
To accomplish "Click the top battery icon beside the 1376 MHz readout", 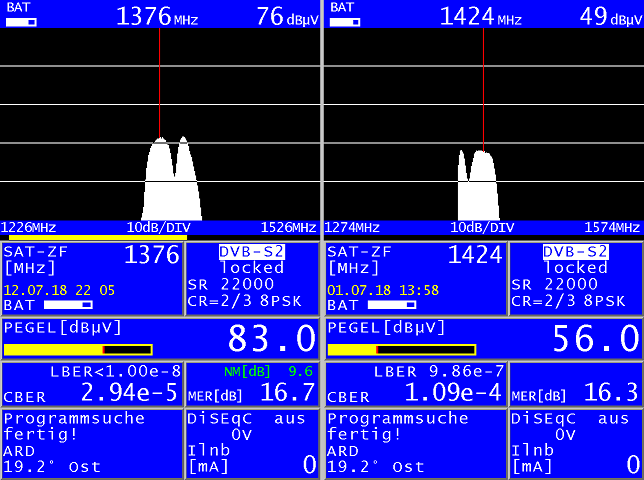I will 21,20.
